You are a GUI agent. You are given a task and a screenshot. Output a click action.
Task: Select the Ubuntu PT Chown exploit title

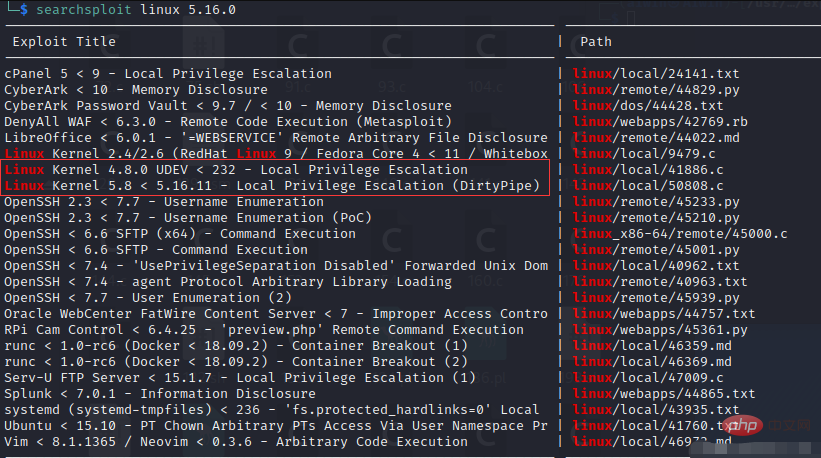point(276,426)
